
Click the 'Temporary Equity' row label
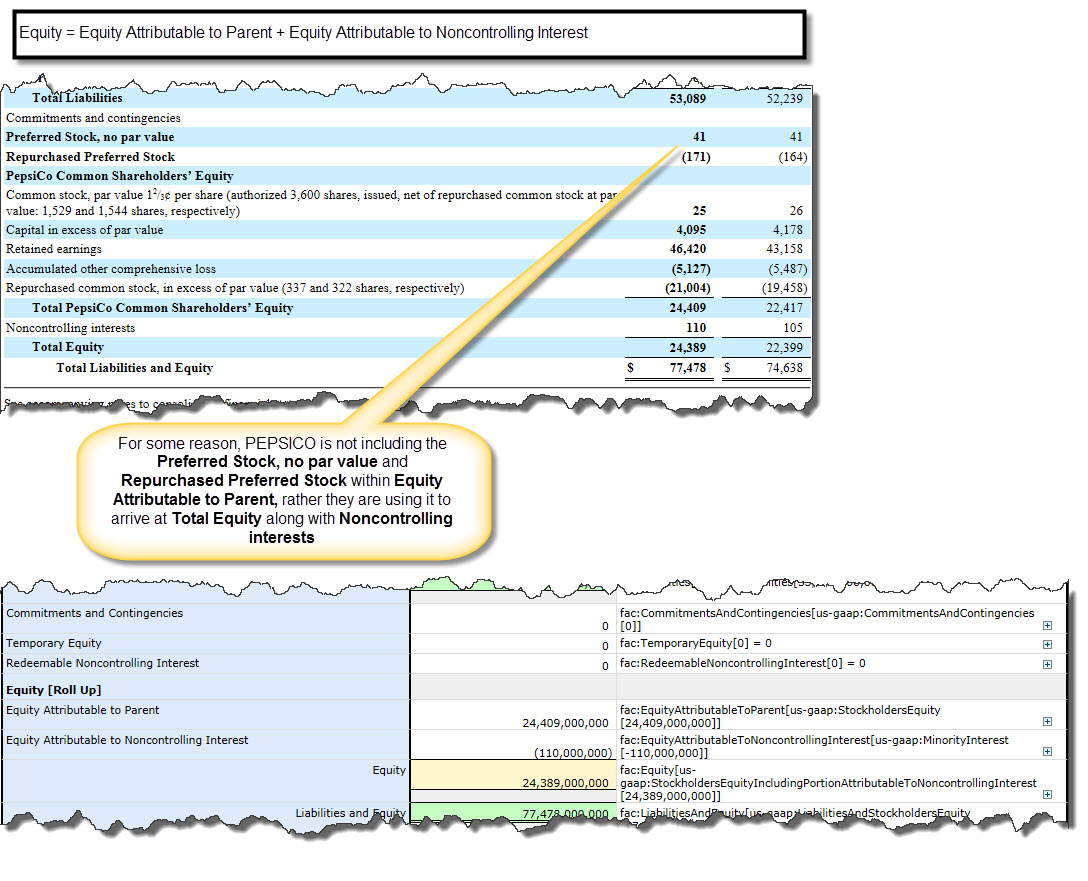pyautogui.click(x=53, y=643)
